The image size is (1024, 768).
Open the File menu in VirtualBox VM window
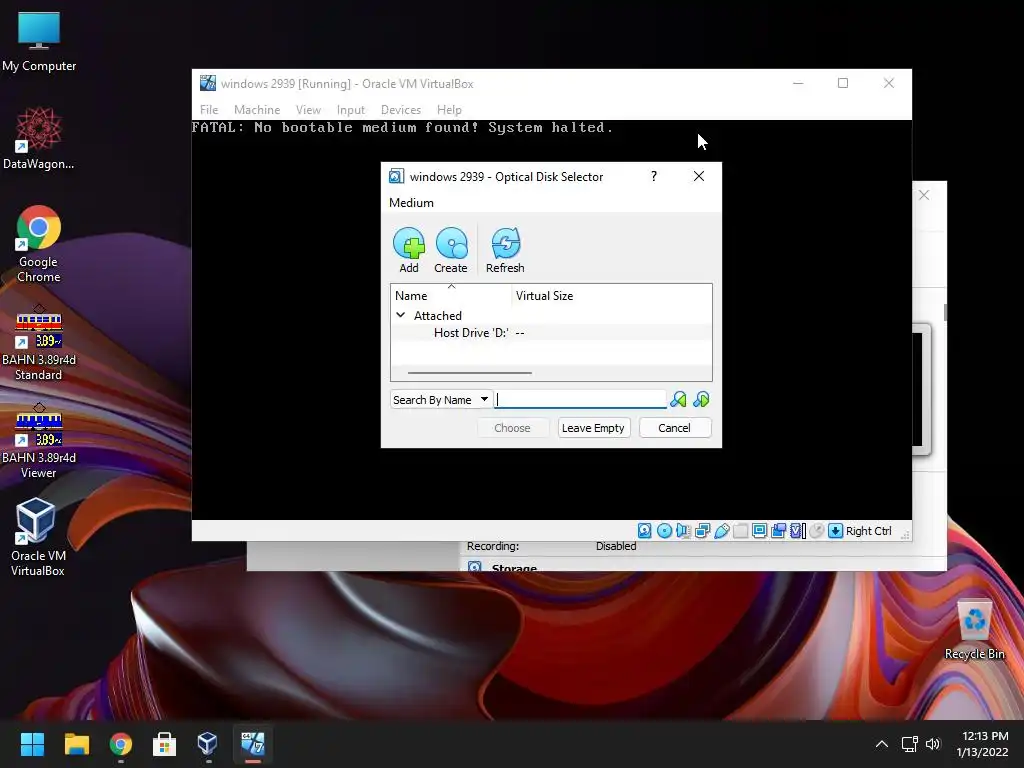209,110
